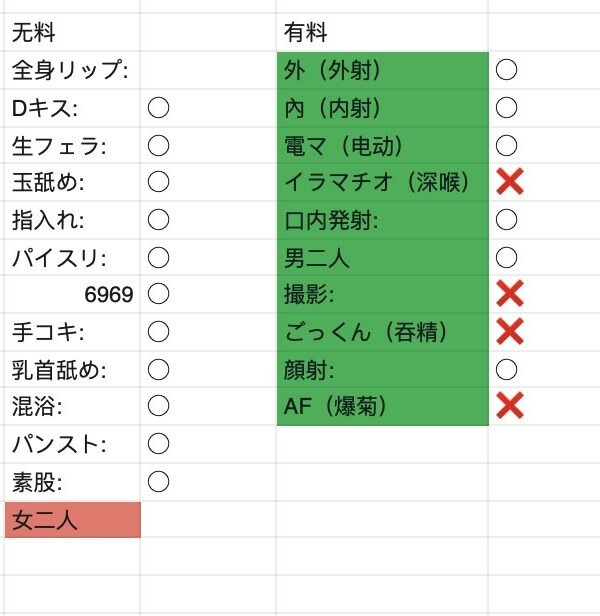The height and width of the screenshot is (616, 600).
Task: Select the circle next to 男二人
Action: 507,257
